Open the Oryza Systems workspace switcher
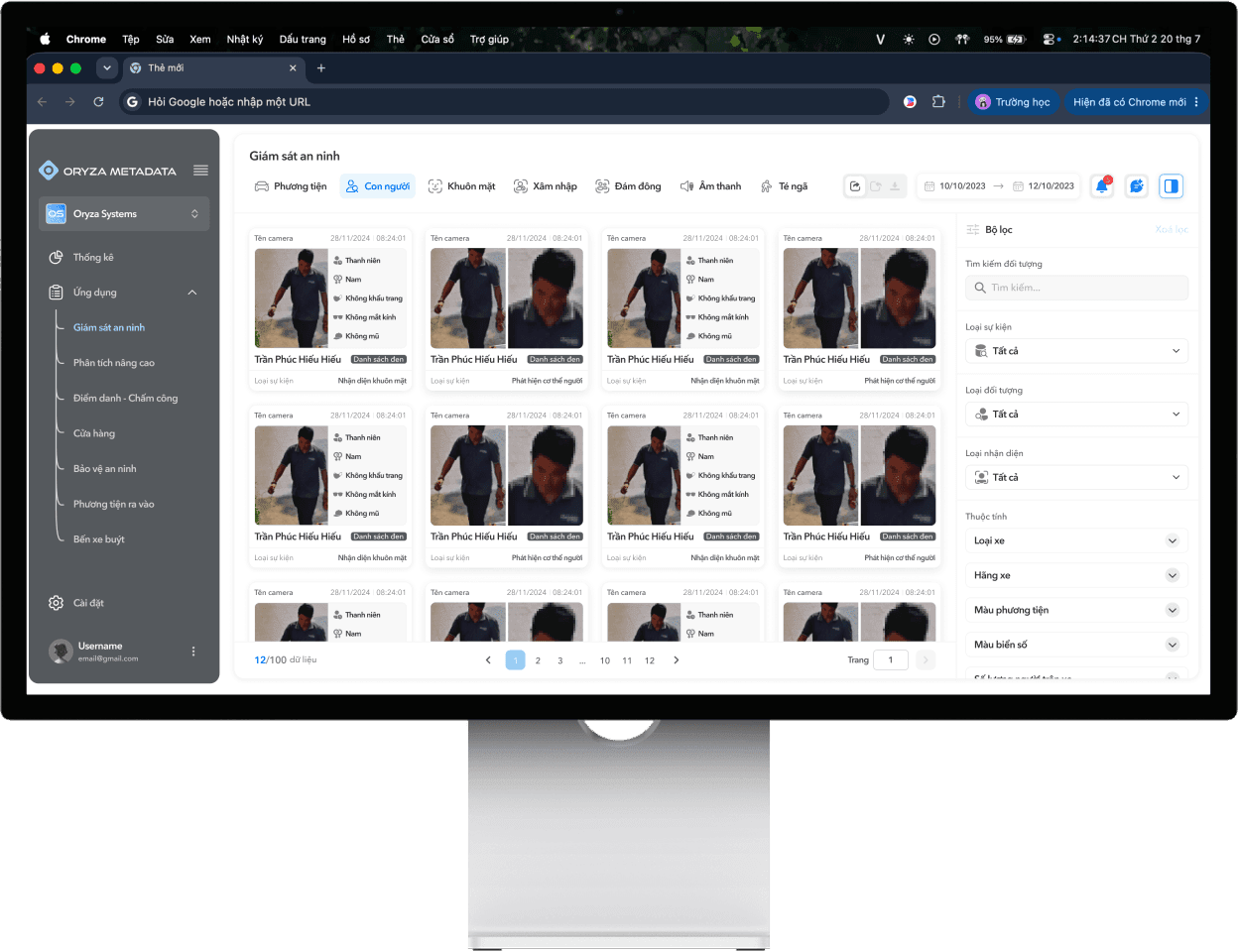Image resolution: width=1238 pixels, height=952 pixels. tap(124, 213)
